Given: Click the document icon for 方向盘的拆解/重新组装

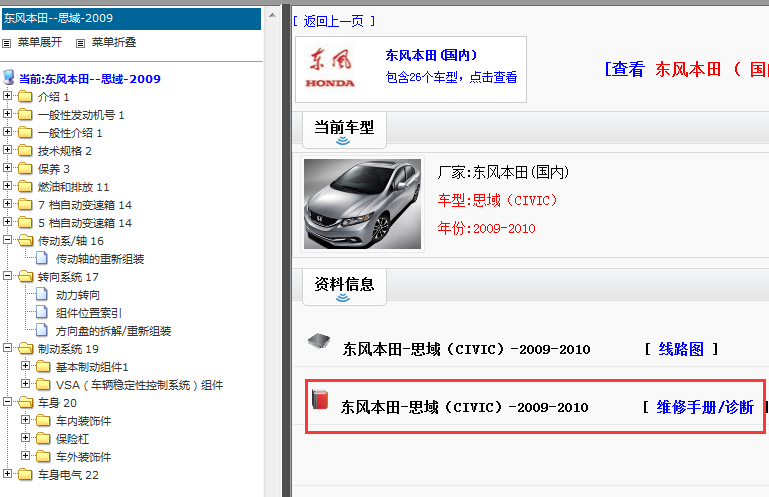Looking at the screenshot, I should coord(42,330).
